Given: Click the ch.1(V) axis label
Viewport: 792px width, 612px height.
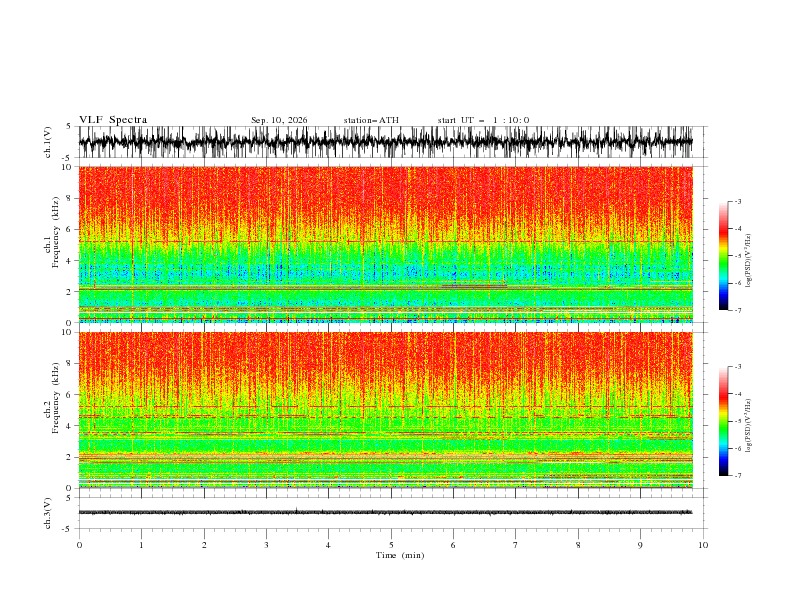Looking at the screenshot, I should tap(48, 142).
